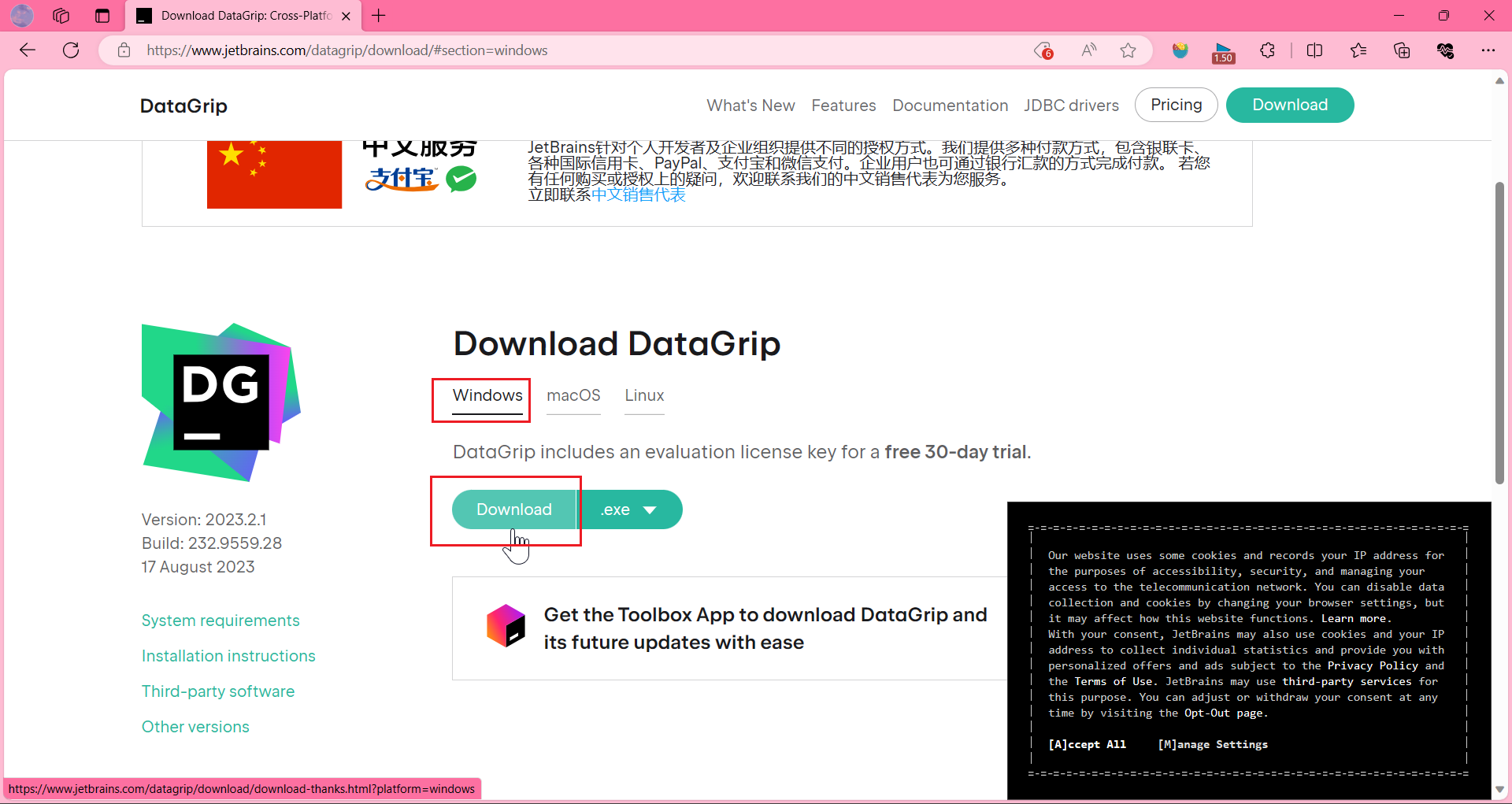
Task: Open the tab actions menu icon
Action: [102, 16]
